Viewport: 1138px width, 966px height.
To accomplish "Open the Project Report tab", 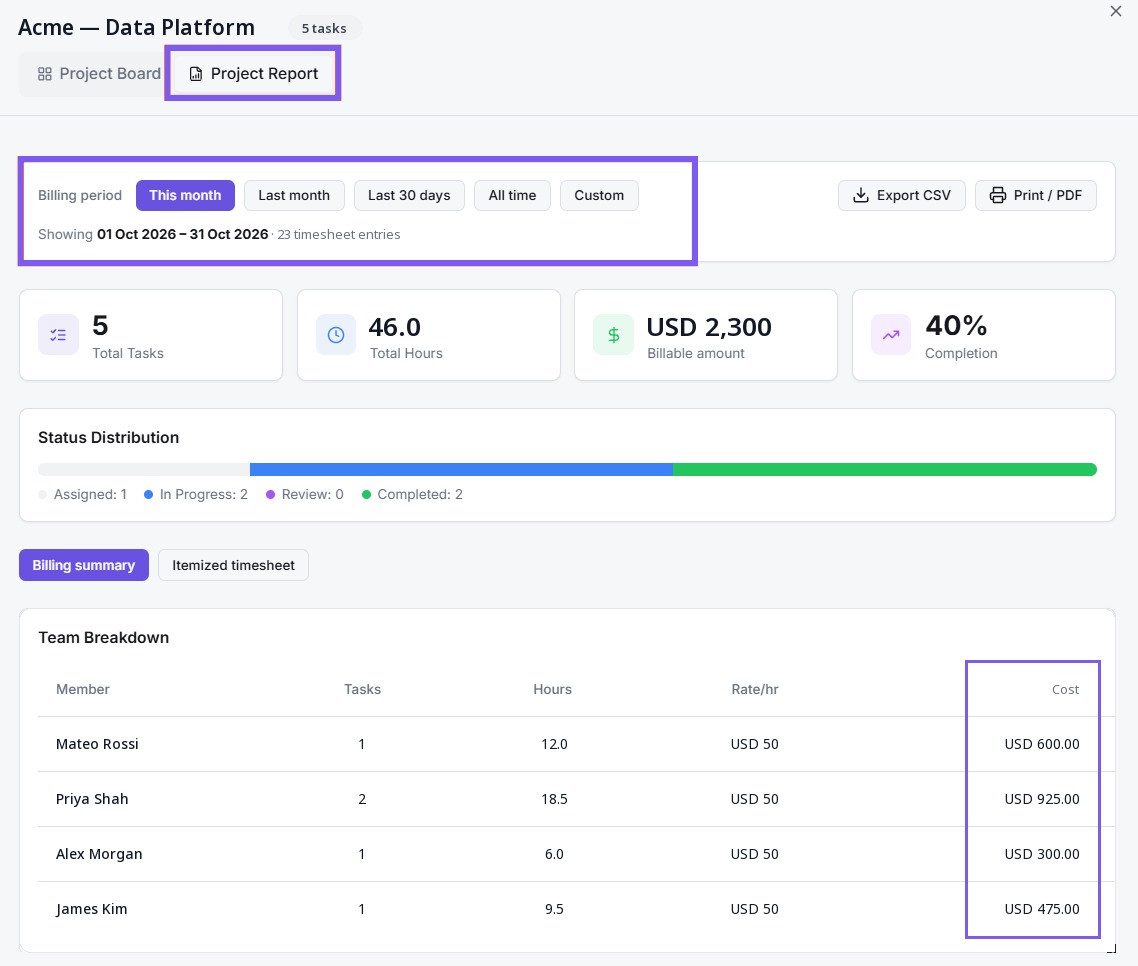I will 253,74.
